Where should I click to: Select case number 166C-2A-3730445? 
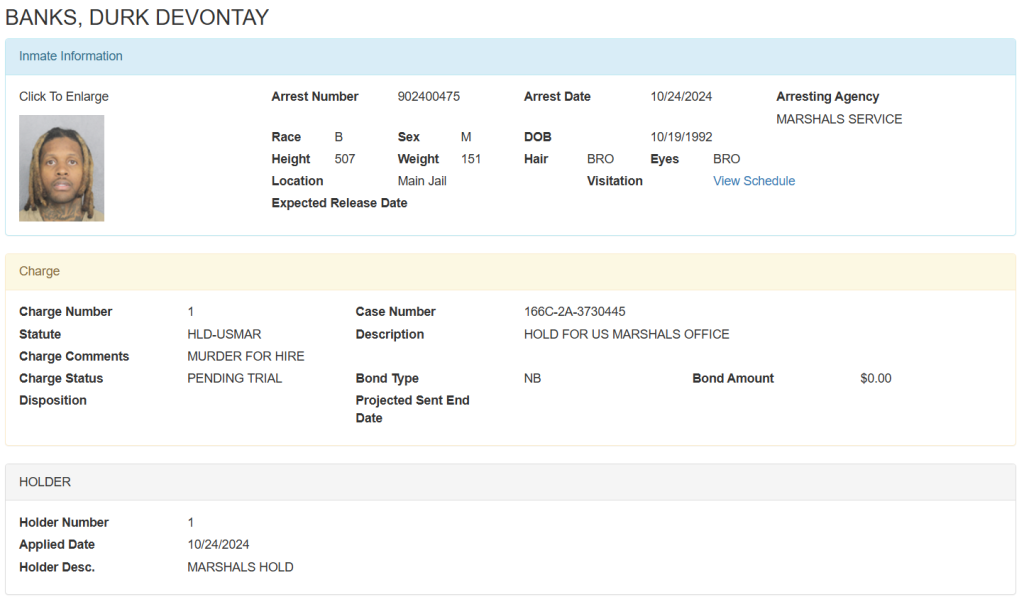(x=574, y=312)
